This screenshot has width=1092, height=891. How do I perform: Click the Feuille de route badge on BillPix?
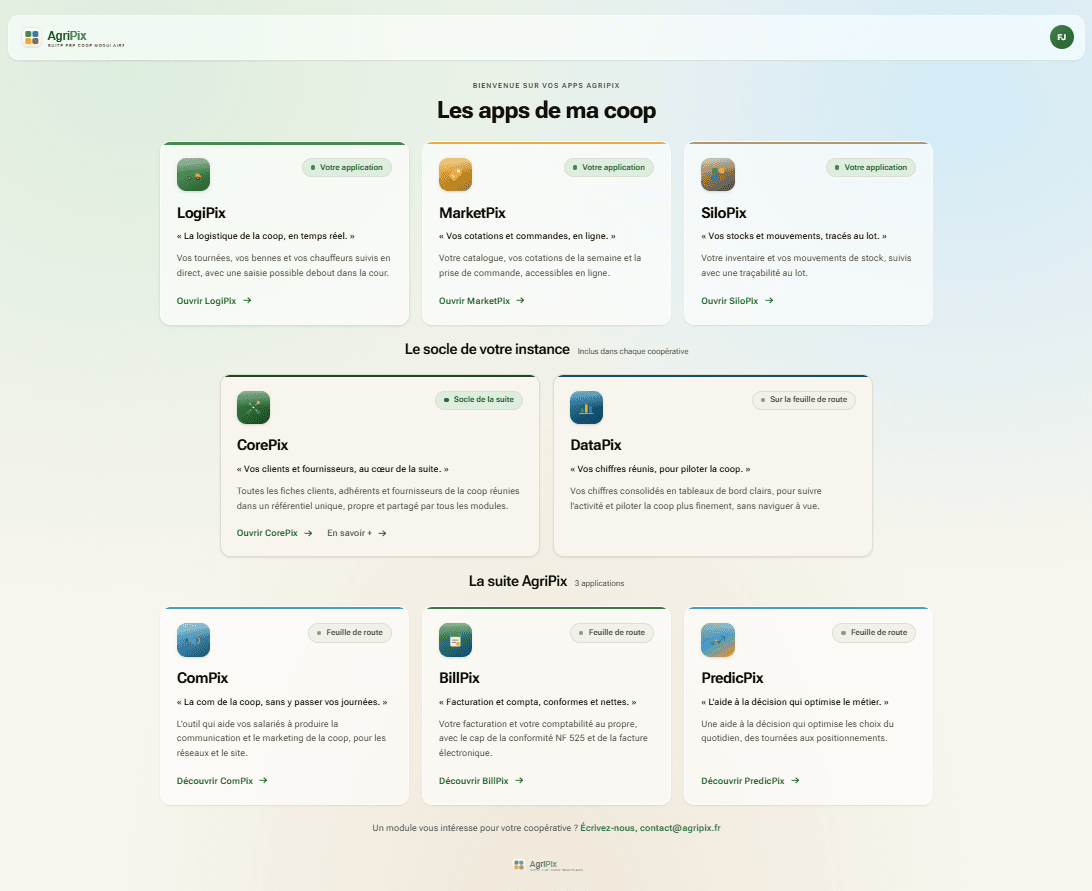(x=612, y=633)
